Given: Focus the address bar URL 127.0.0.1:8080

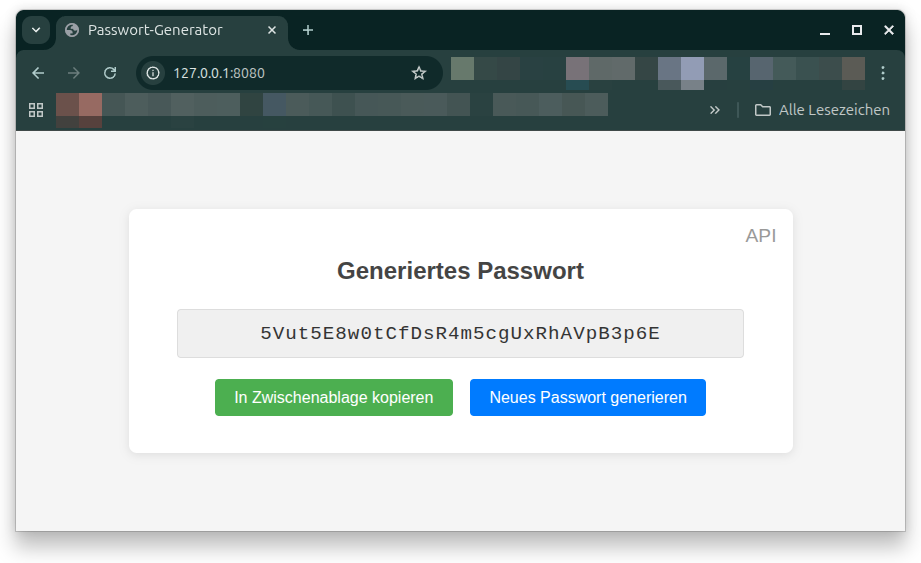Looking at the screenshot, I should [280, 73].
